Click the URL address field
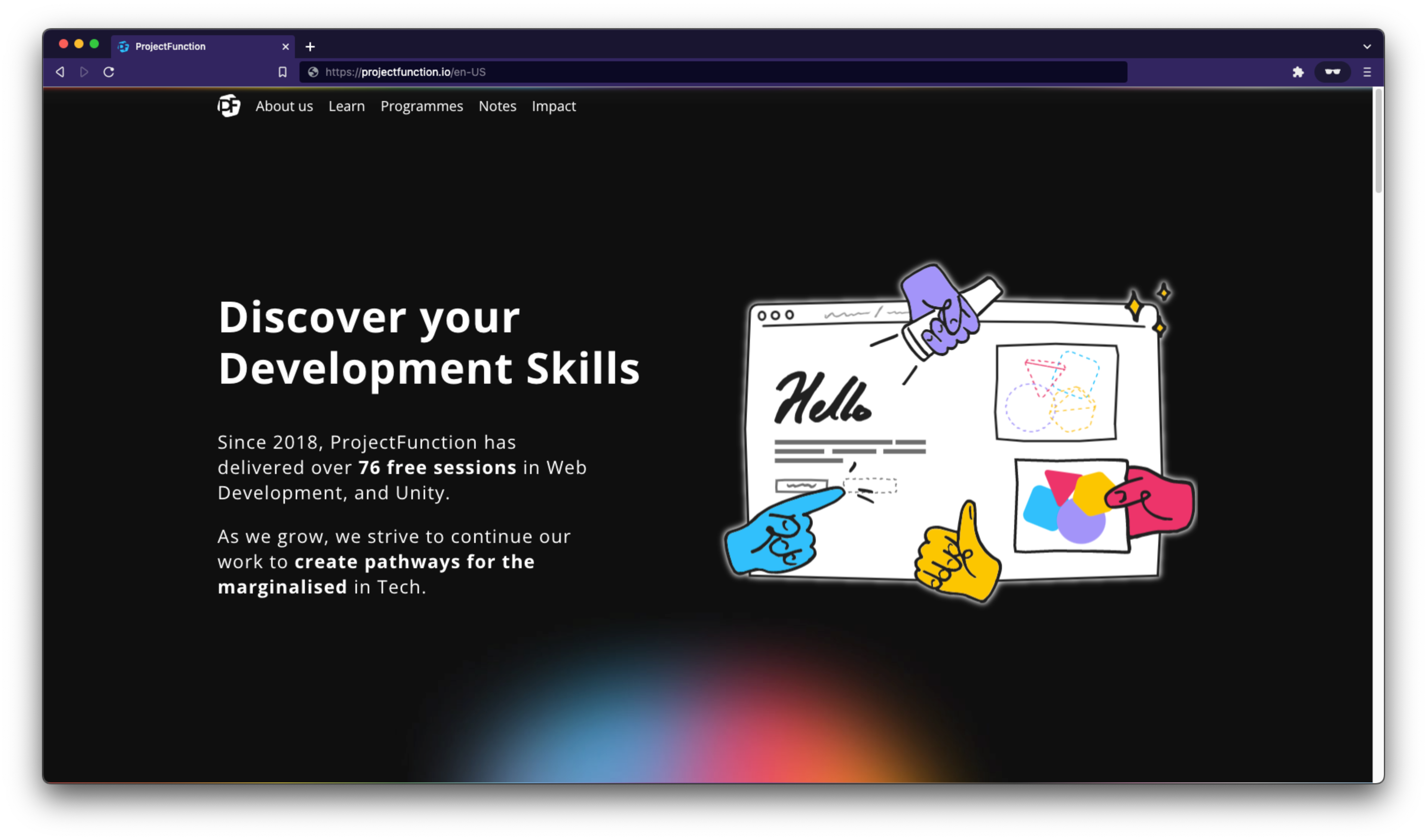The height and width of the screenshot is (840, 1427). click(x=679, y=72)
